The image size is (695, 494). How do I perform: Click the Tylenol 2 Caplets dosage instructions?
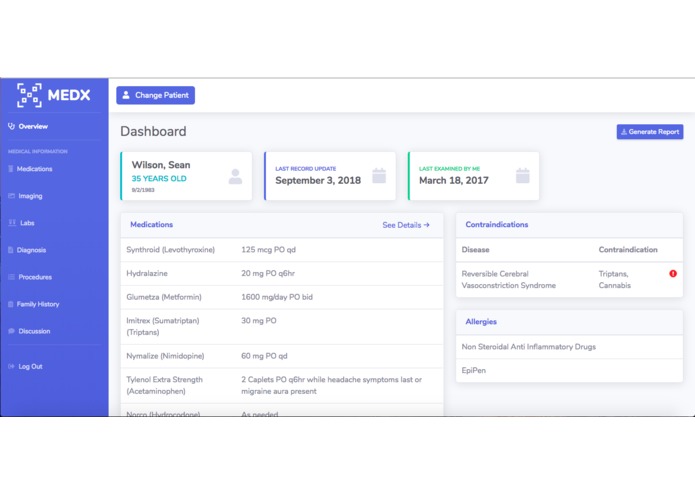click(x=332, y=385)
